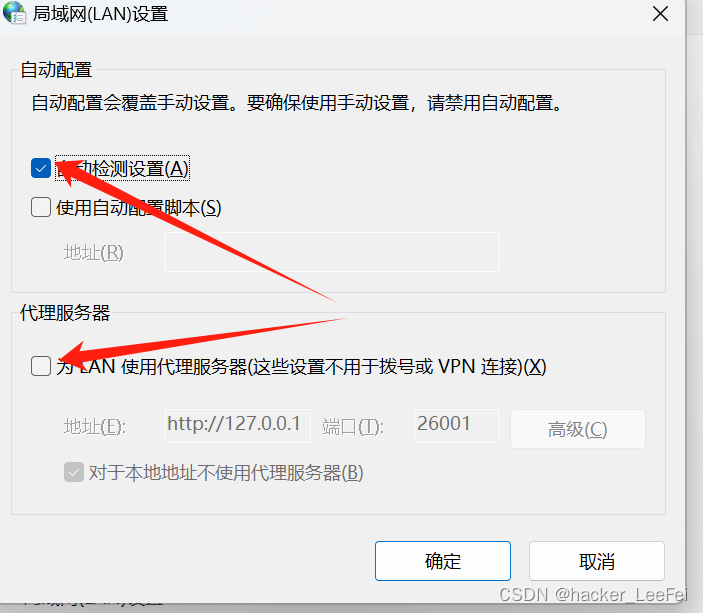
Task: Click the 自动检测设置(A) label text
Action: [x=122, y=169]
